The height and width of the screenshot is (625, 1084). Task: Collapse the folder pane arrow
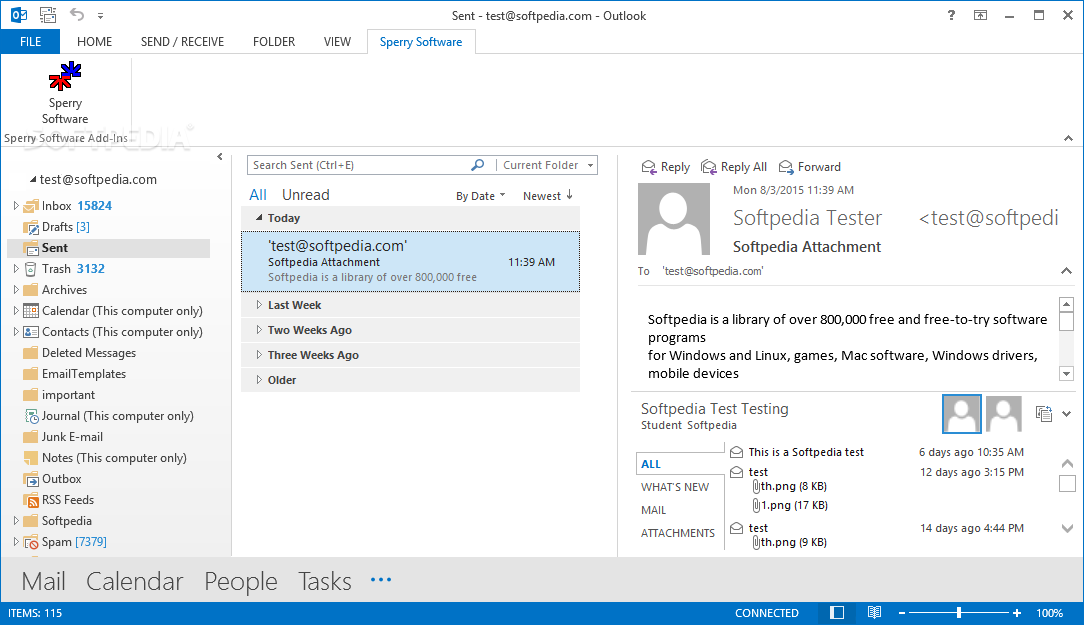click(x=220, y=157)
